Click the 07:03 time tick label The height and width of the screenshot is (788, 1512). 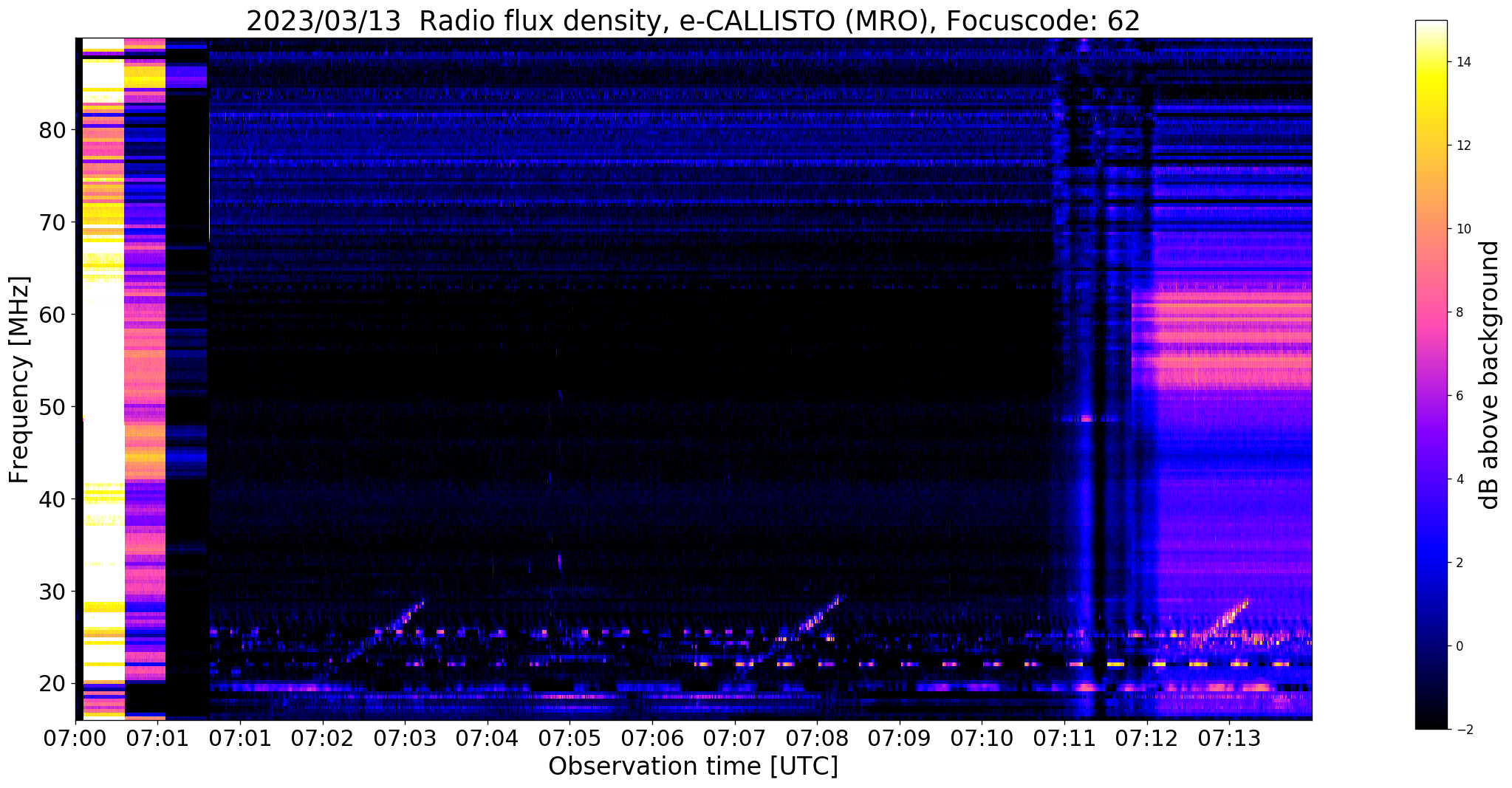click(x=405, y=738)
